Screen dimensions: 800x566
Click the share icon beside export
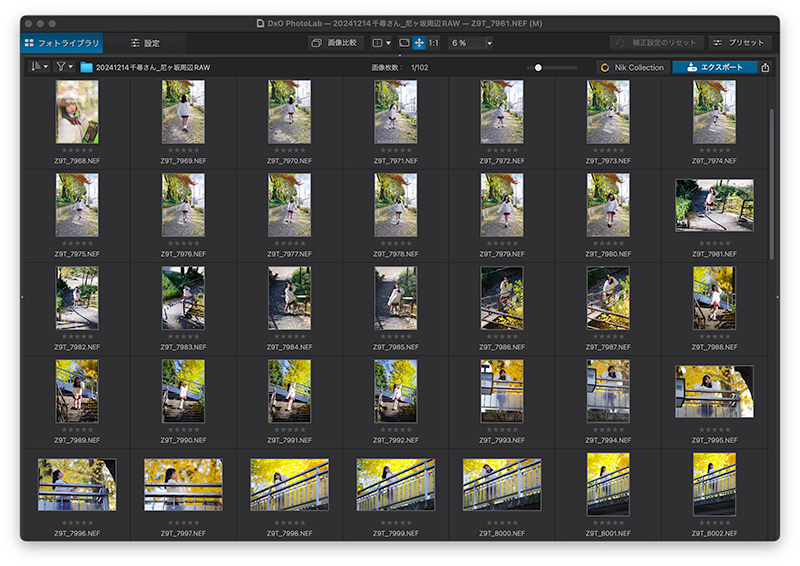[765, 67]
